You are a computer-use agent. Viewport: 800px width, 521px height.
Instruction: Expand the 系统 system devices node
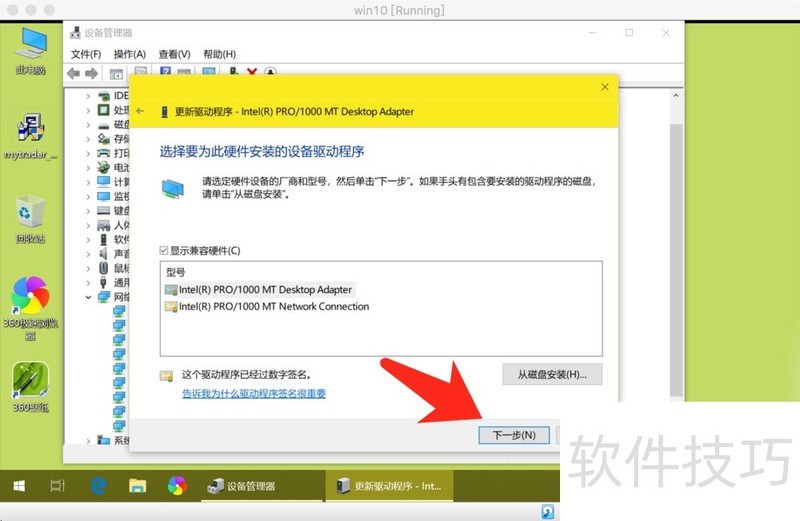[x=88, y=440]
